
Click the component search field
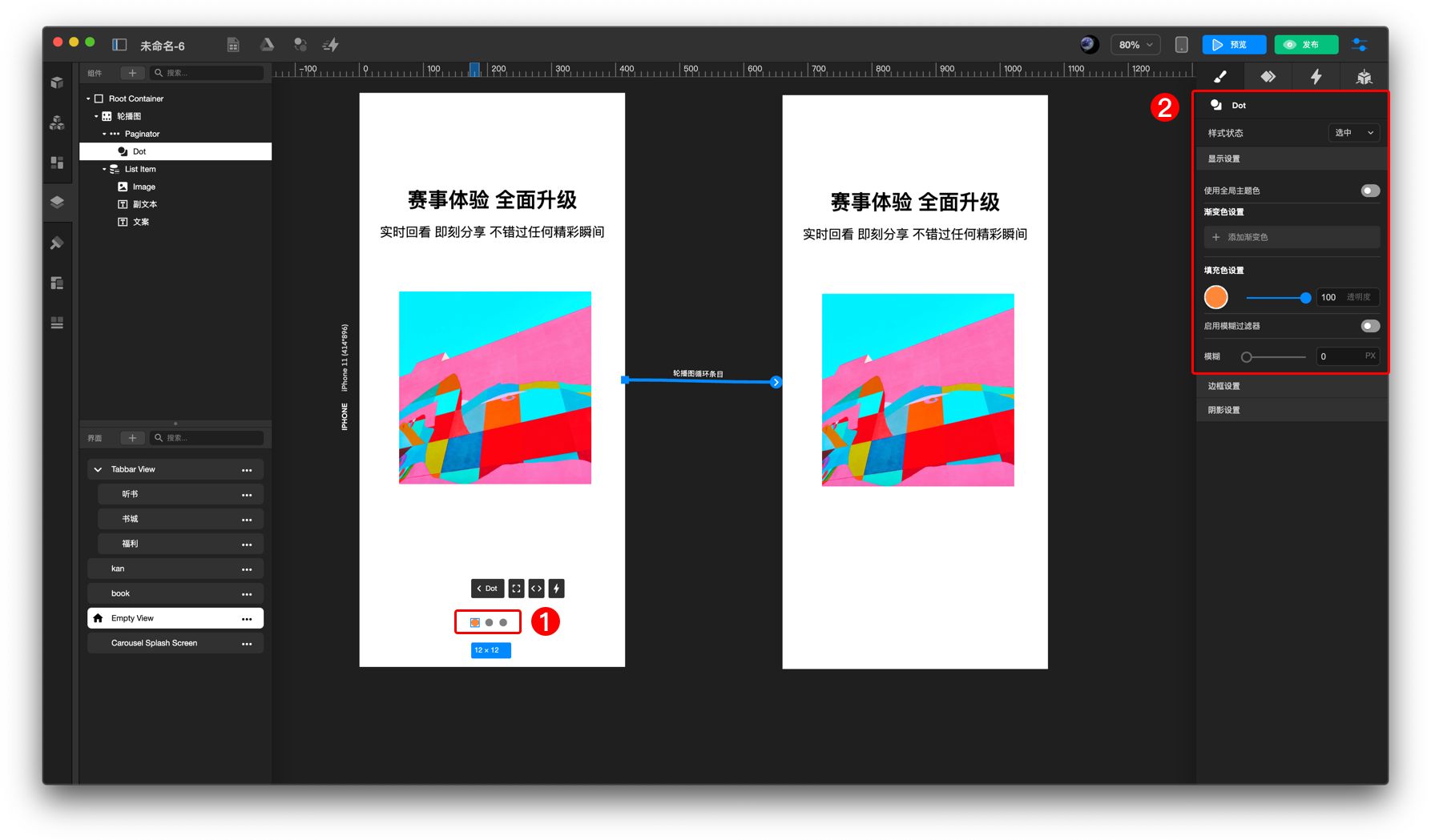pyautogui.click(x=207, y=73)
